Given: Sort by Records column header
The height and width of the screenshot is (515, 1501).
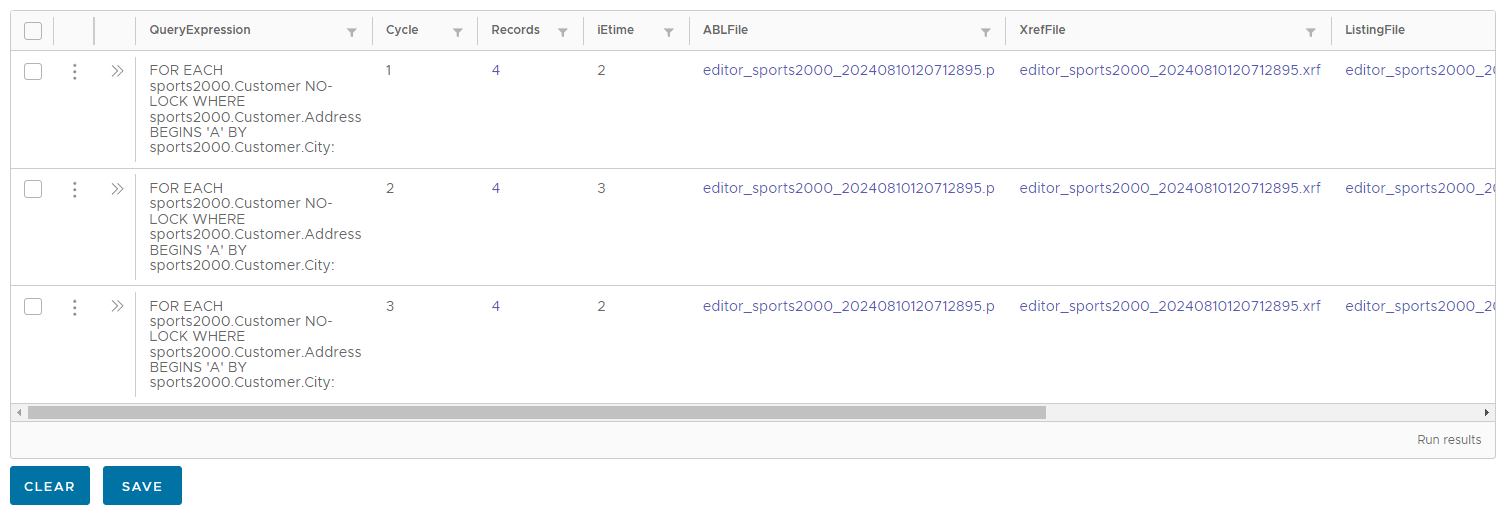Looking at the screenshot, I should click(515, 30).
